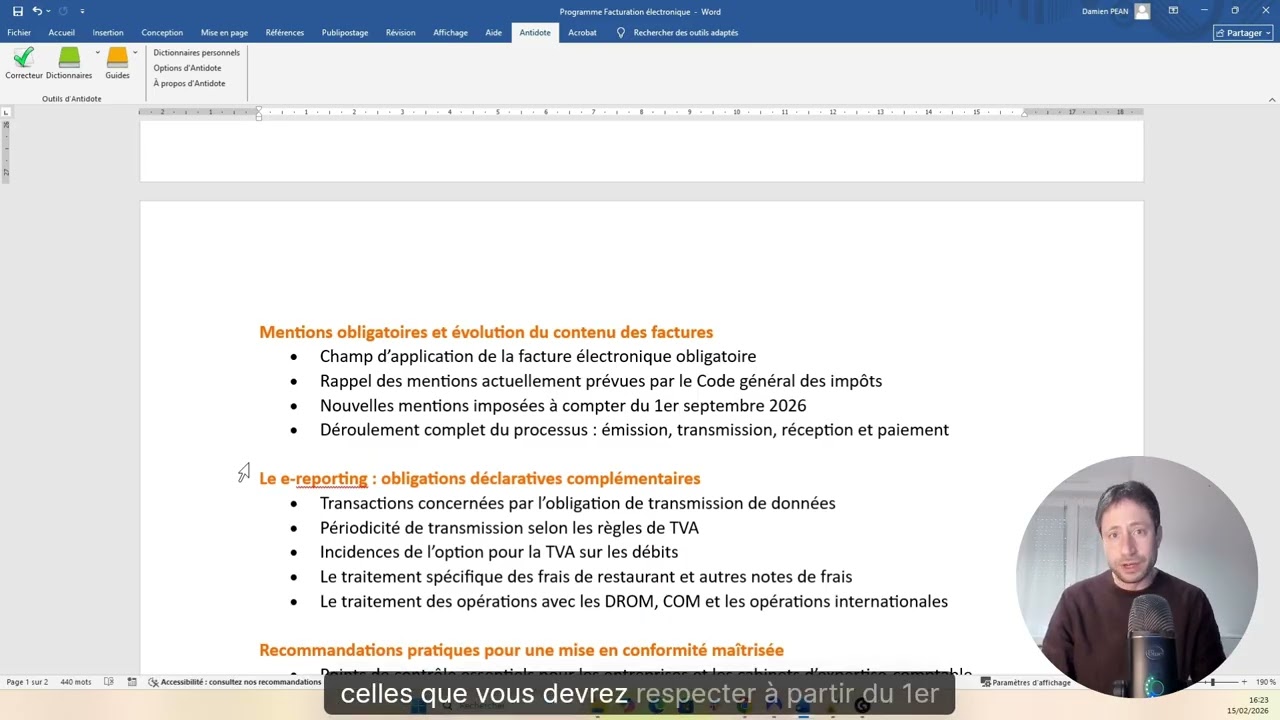Open À propos d'Antidote
1280x720 pixels.
click(189, 83)
